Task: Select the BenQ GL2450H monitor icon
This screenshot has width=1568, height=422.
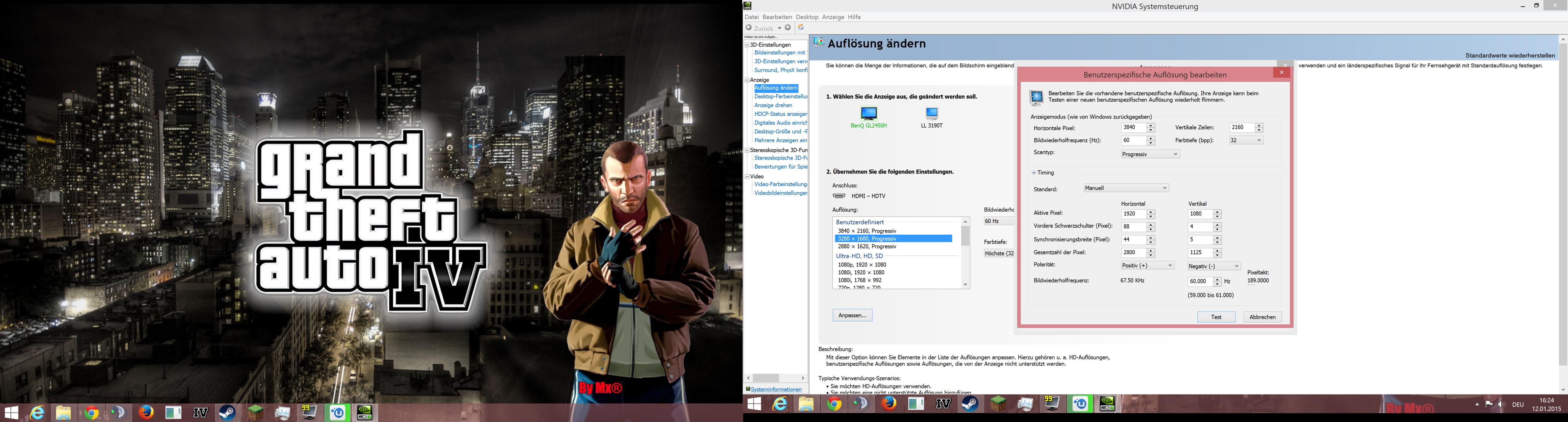Action: point(869,114)
